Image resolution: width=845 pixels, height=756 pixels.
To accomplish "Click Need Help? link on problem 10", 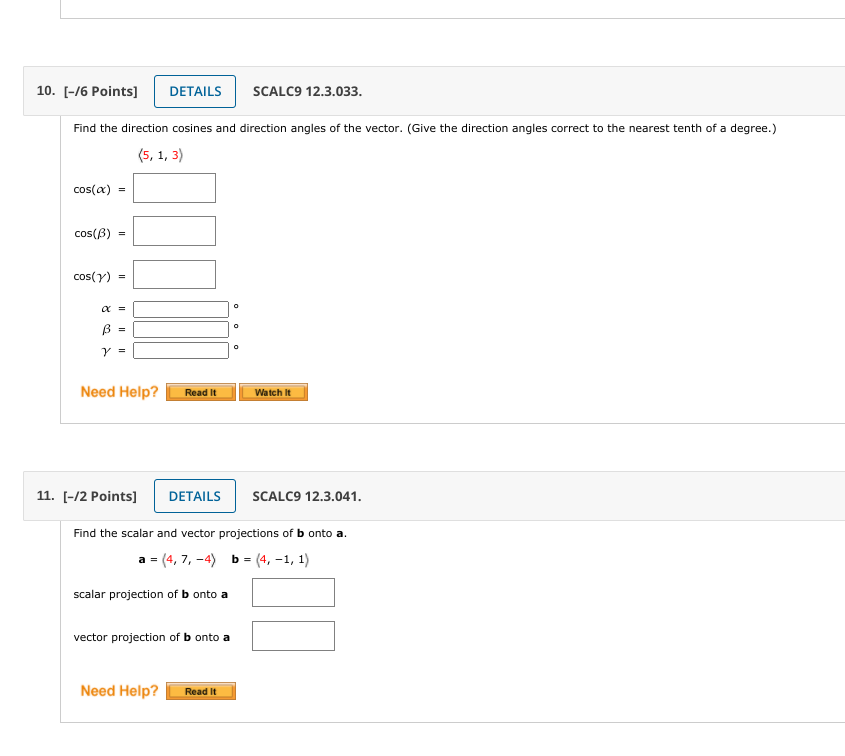I will click(x=119, y=392).
